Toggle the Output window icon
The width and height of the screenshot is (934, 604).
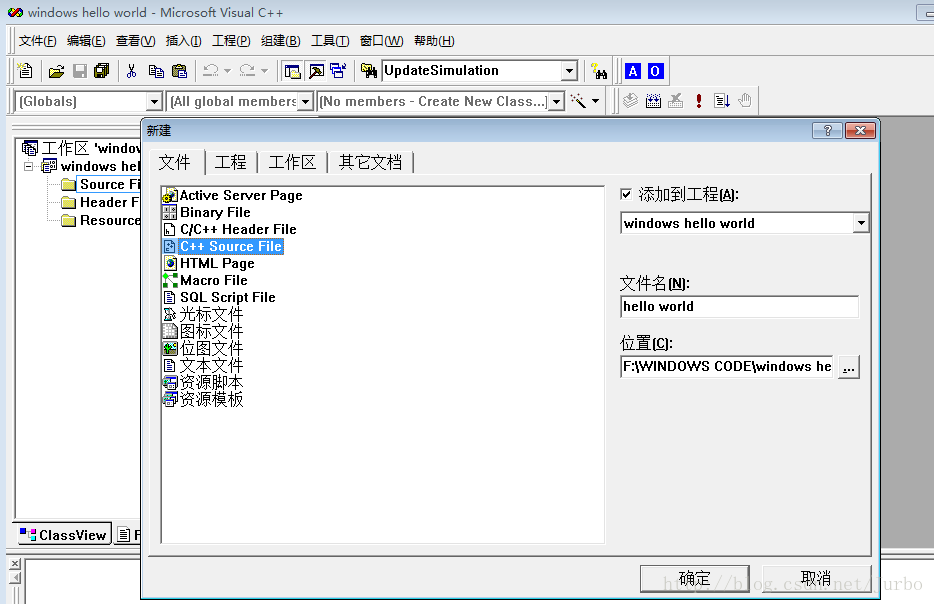tap(316, 71)
